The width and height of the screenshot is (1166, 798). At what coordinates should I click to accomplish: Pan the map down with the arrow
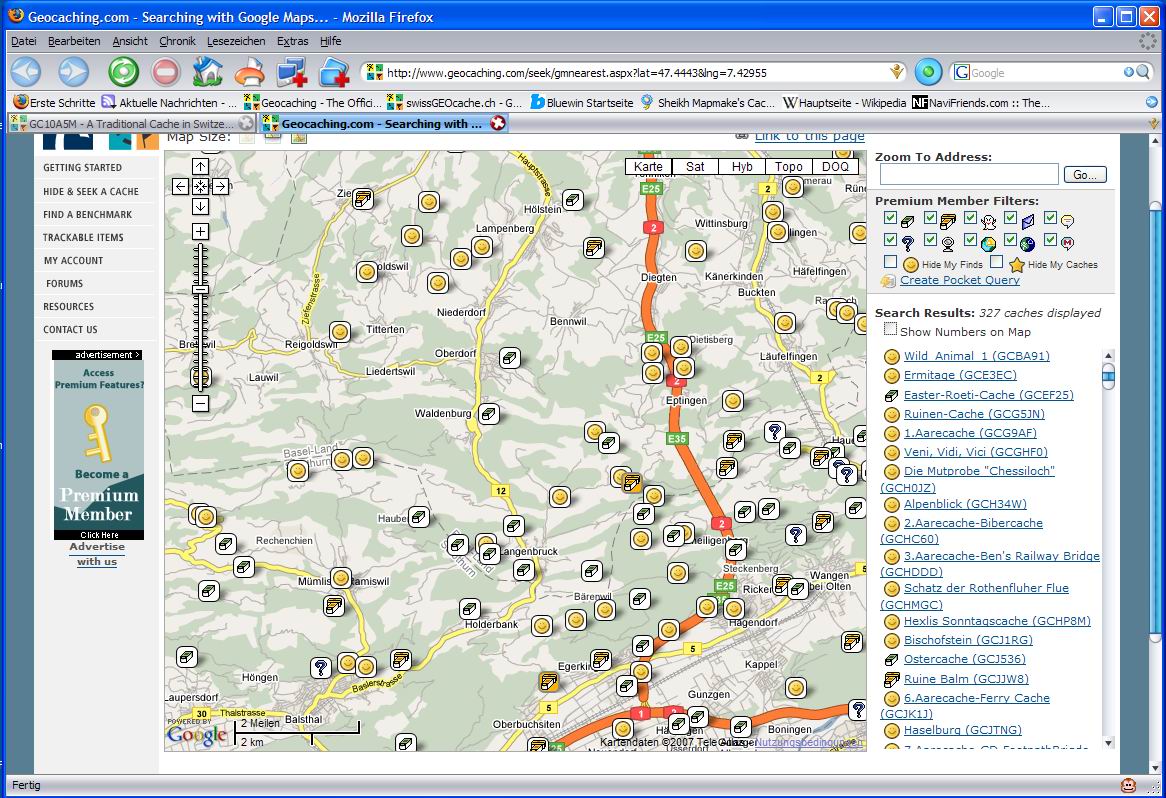(x=200, y=207)
